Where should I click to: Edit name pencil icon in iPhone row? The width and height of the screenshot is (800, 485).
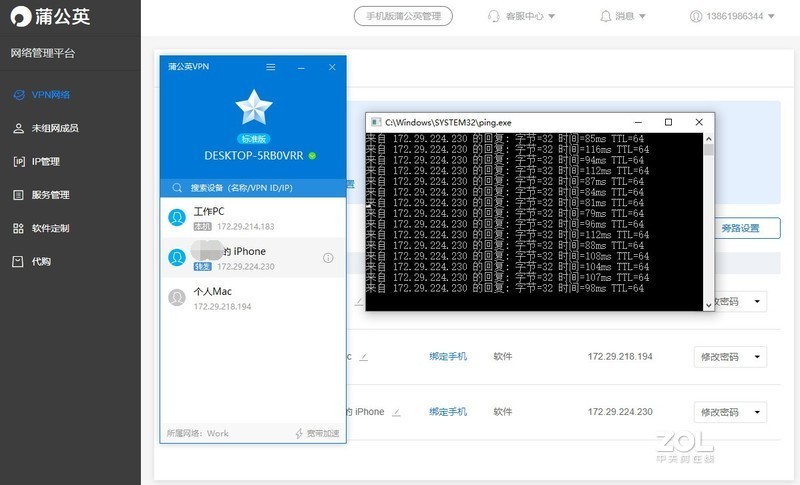pyautogui.click(x=396, y=412)
